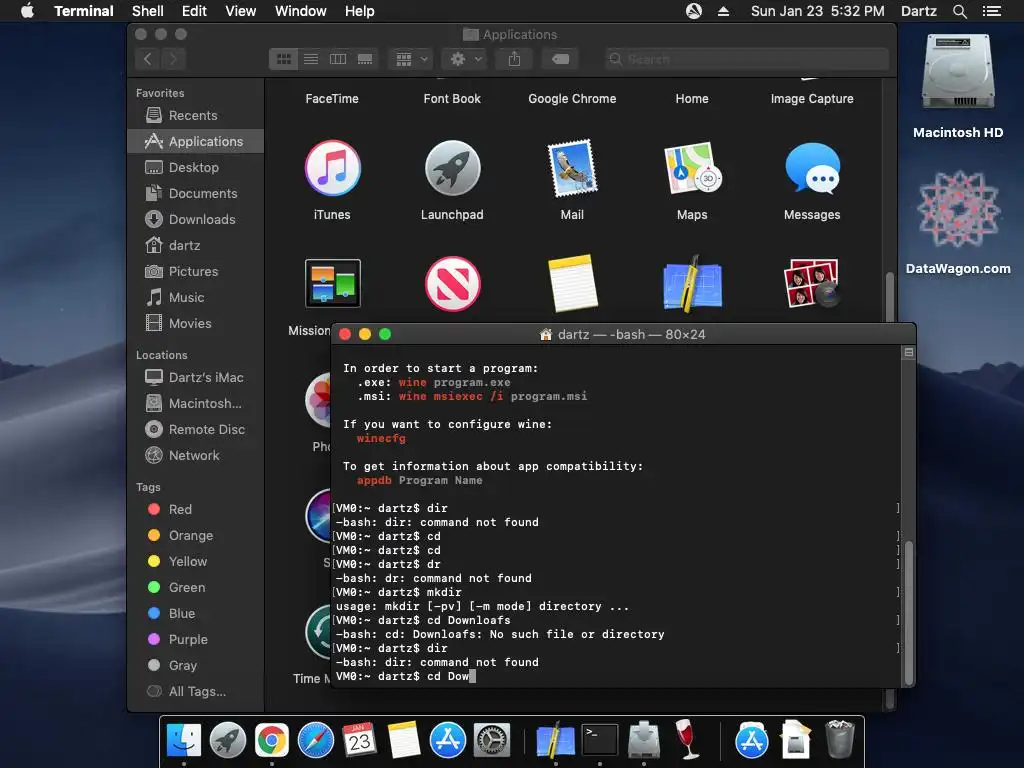Open Notification Center in the menu bar
The image size is (1024, 768).
click(992, 11)
